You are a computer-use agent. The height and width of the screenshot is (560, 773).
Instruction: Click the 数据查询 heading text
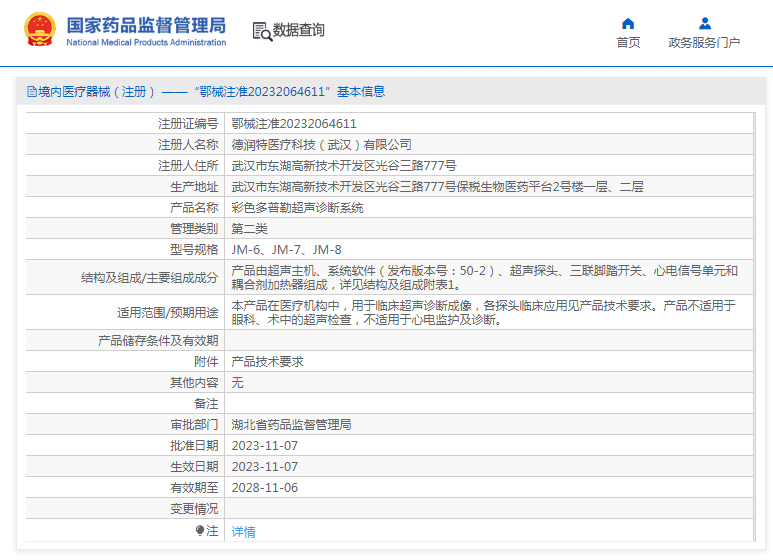pyautogui.click(x=299, y=30)
